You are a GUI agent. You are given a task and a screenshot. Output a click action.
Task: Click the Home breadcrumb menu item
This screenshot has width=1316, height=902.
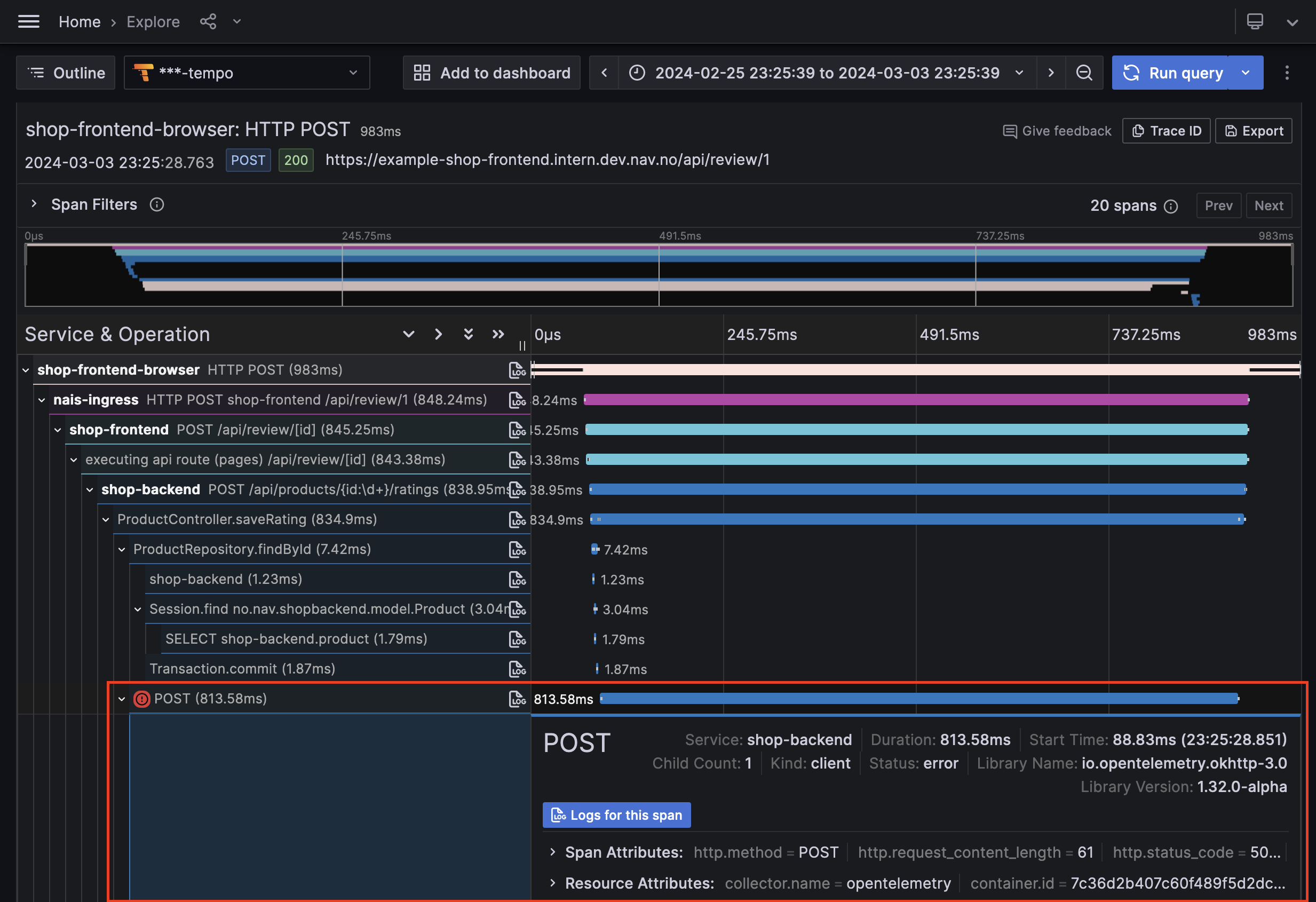pyautogui.click(x=80, y=21)
